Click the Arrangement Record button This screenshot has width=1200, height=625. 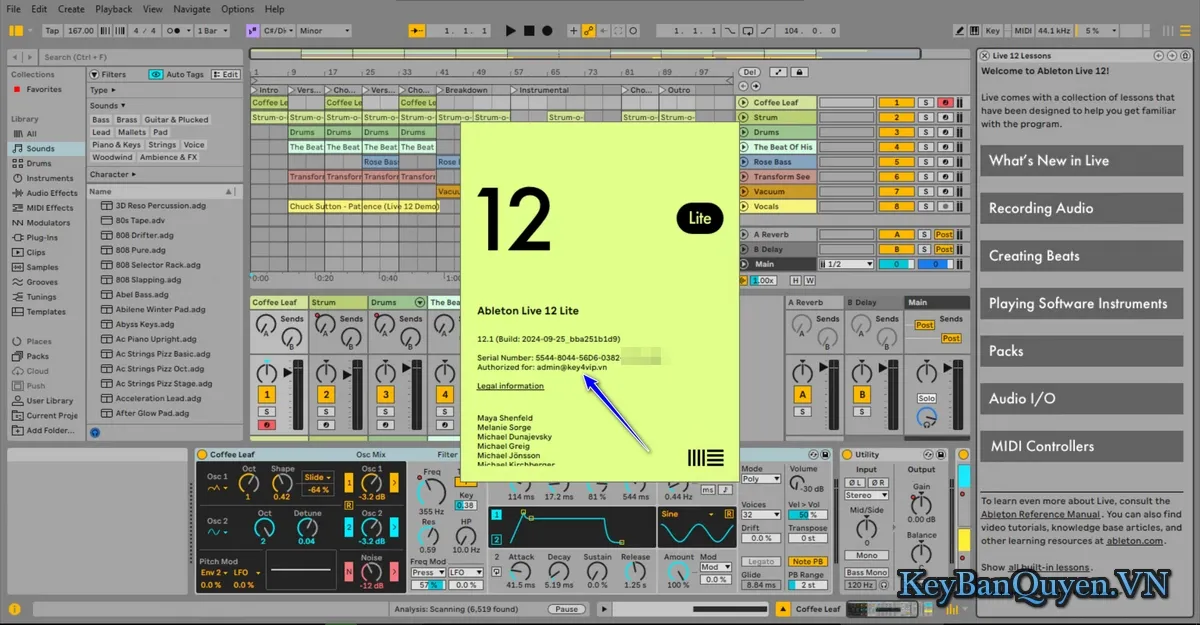click(x=547, y=31)
